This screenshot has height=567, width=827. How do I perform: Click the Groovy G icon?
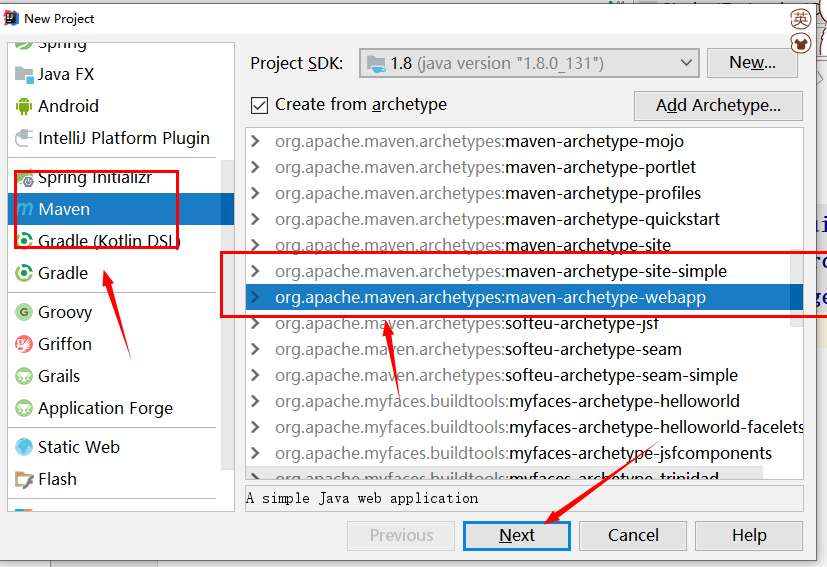click(x=24, y=312)
